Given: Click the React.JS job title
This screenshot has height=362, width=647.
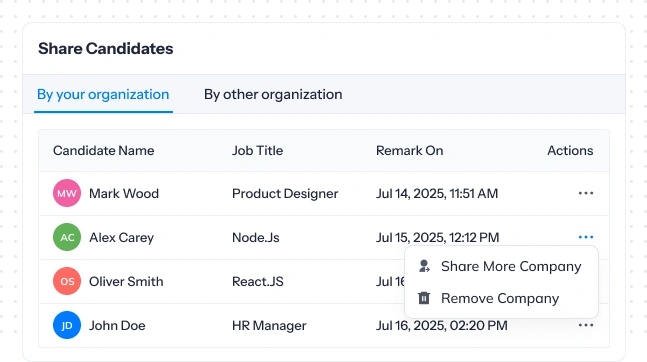Looking at the screenshot, I should pos(258,282).
